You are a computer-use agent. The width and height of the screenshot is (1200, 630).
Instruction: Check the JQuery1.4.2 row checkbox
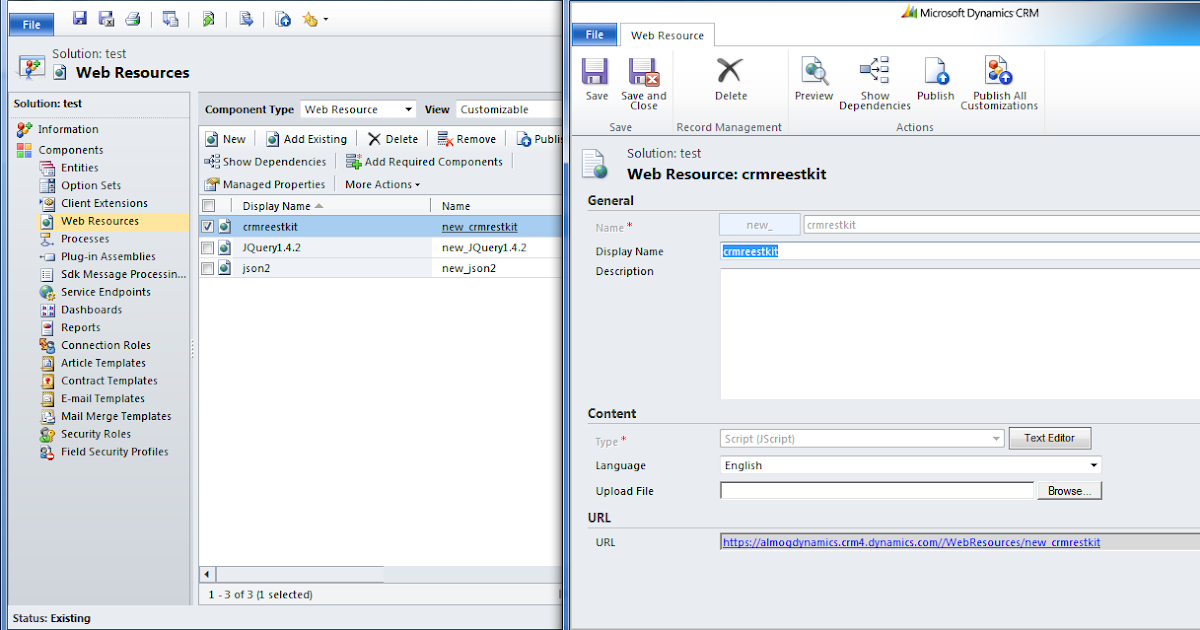209,249
